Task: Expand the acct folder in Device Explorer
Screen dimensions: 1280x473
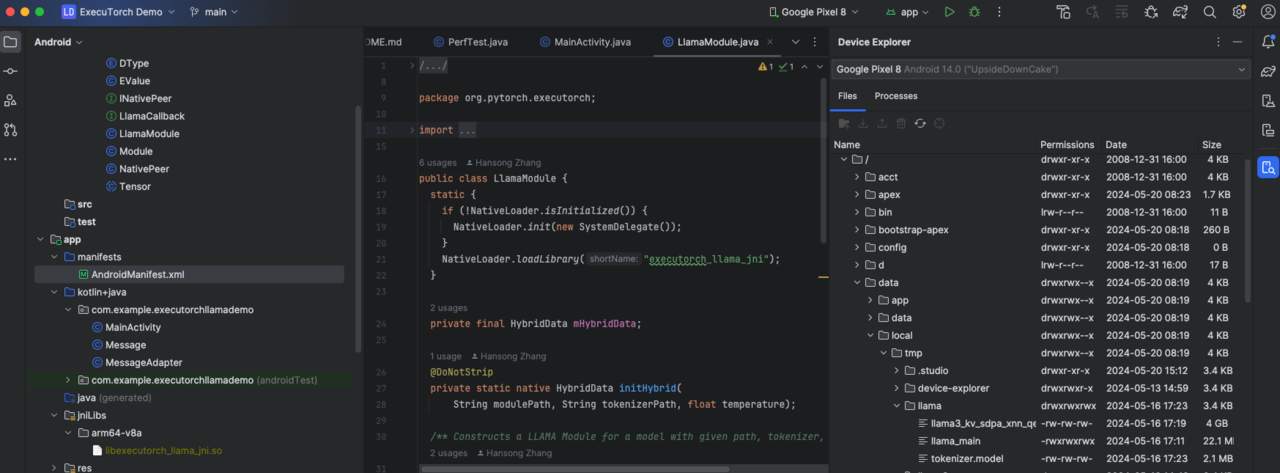Action: point(857,177)
